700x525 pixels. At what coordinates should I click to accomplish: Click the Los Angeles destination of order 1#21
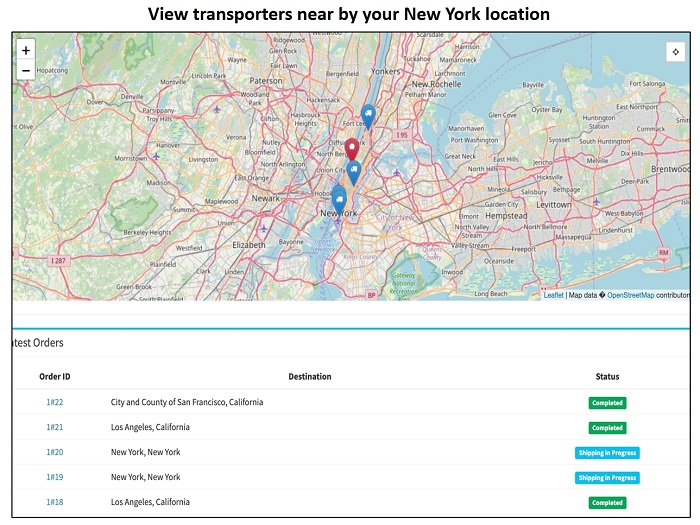click(x=150, y=427)
